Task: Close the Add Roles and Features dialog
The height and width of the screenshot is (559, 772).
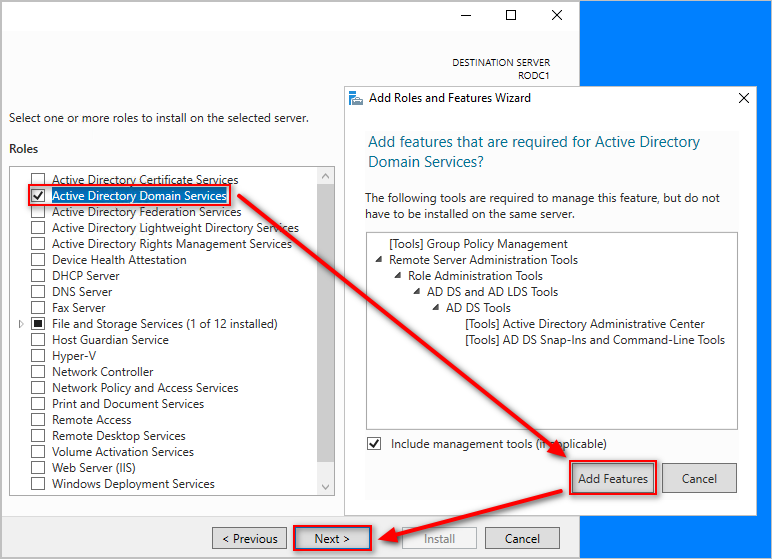Action: click(744, 98)
